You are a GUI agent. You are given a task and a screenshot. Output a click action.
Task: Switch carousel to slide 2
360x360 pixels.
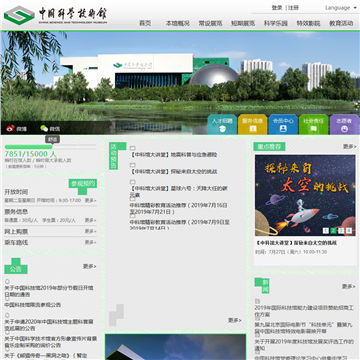333,231
